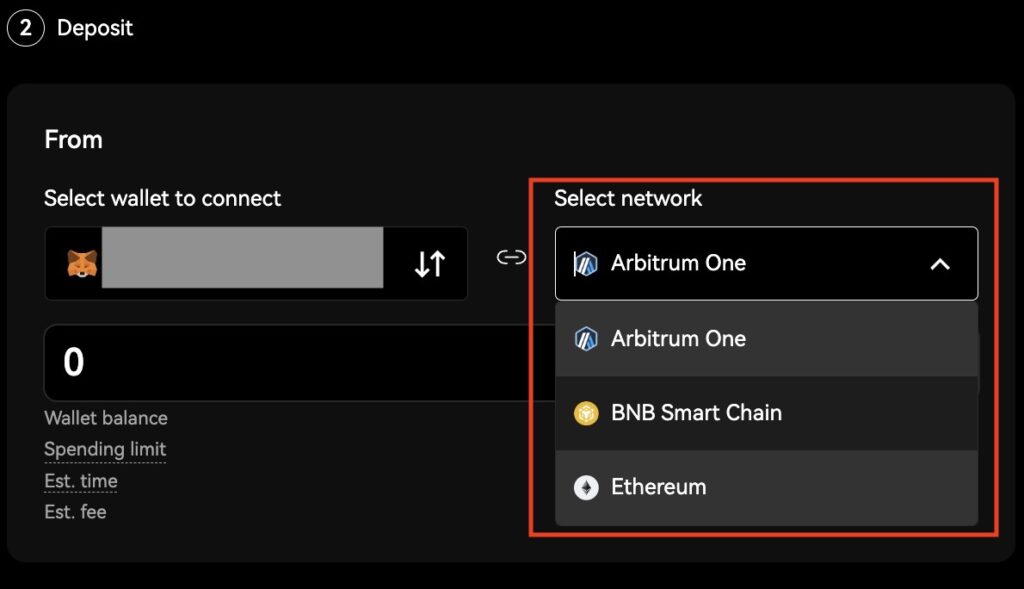The width and height of the screenshot is (1024, 589).
Task: Click the MetaMask fox wallet icon
Action: coord(82,264)
